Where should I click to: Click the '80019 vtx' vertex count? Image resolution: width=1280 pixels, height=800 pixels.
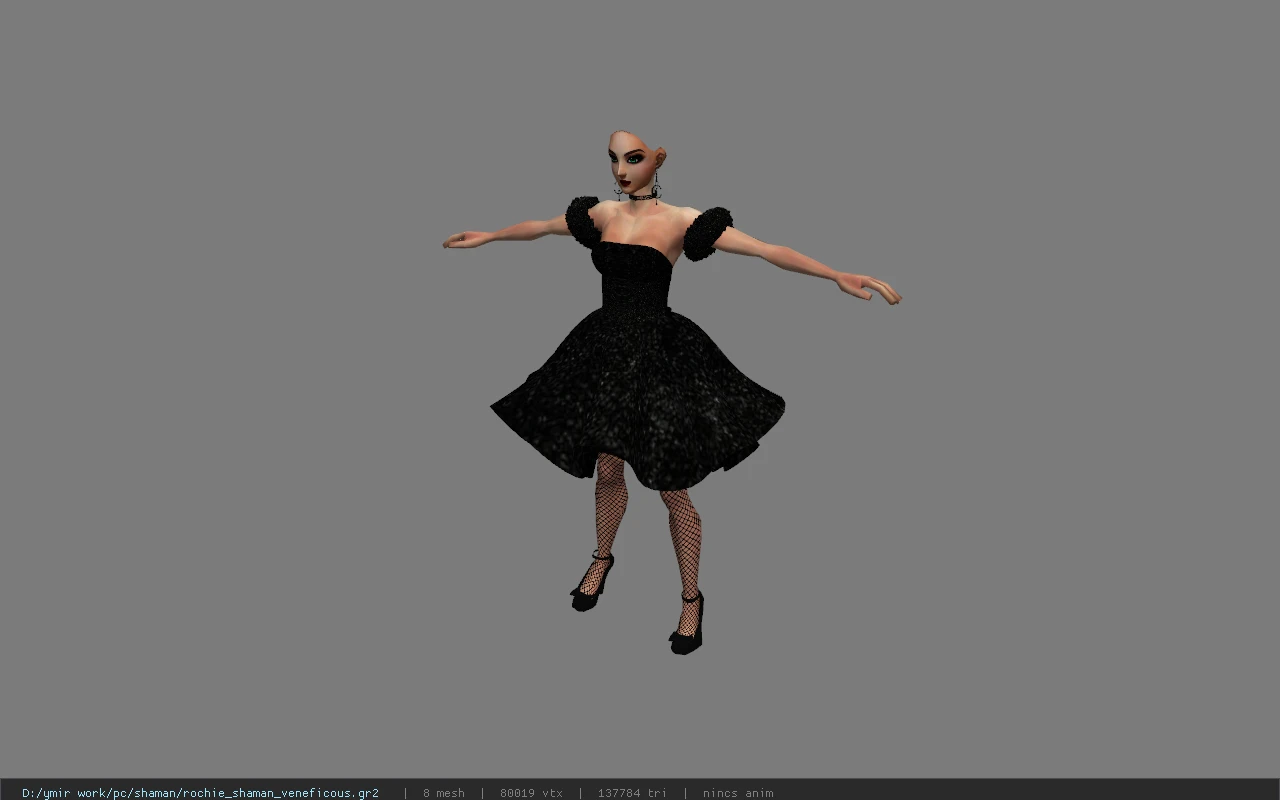(531, 793)
